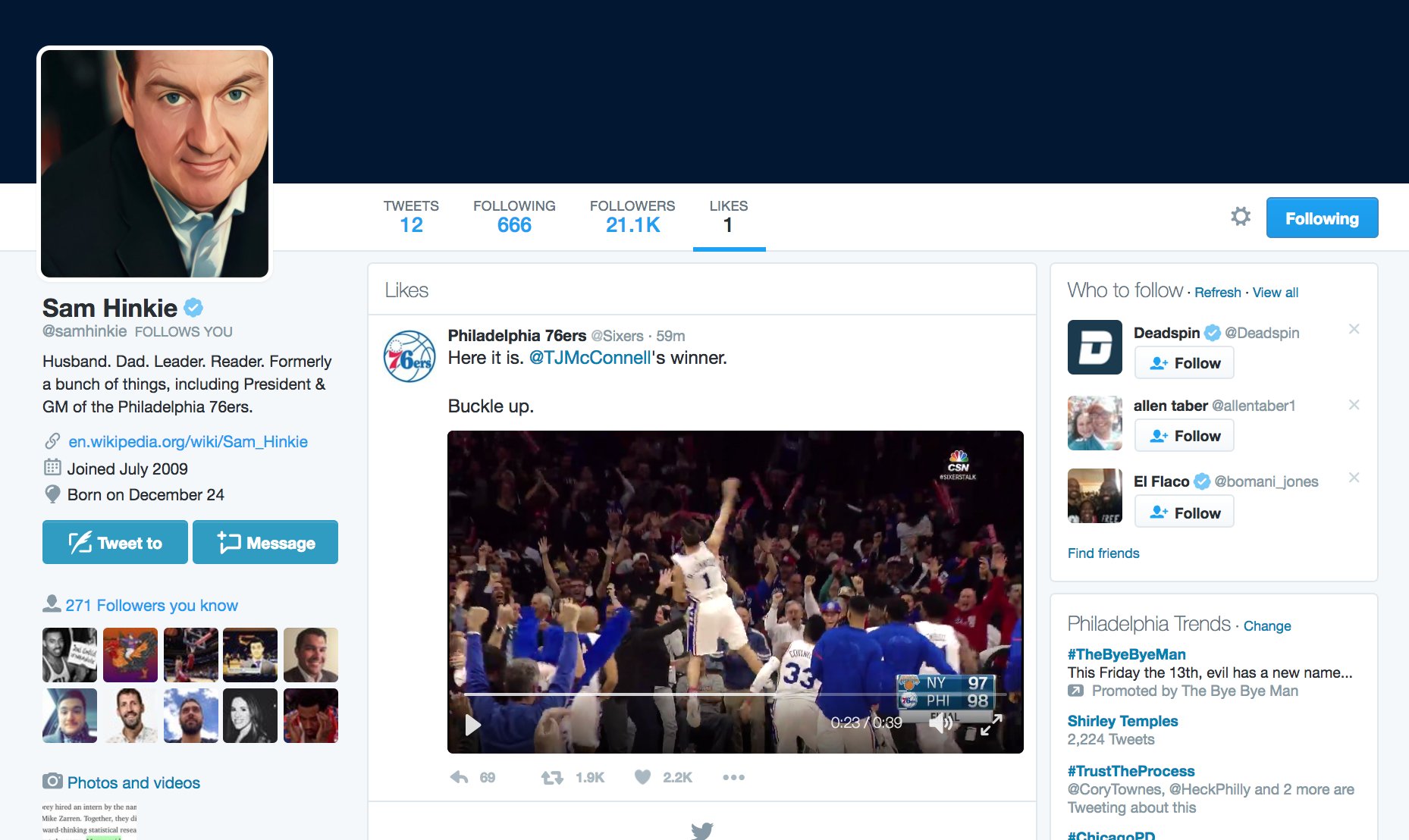The height and width of the screenshot is (840, 1409).
Task: Reply to the Sixers tweet
Action: click(x=460, y=777)
